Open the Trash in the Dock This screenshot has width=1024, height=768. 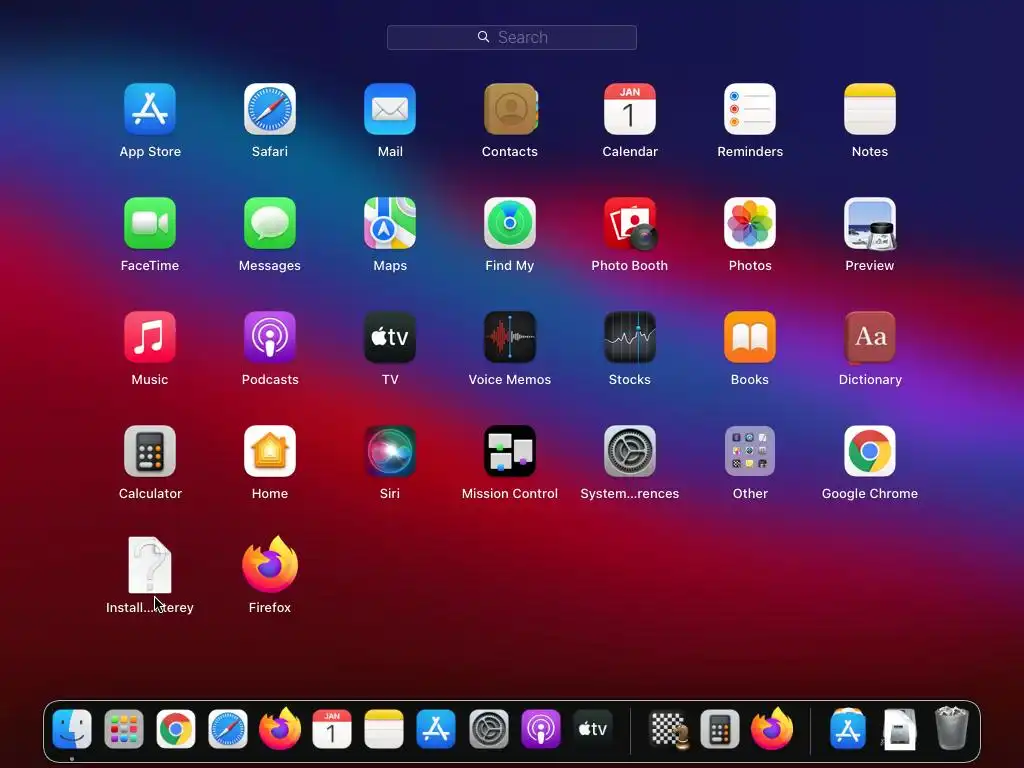pyautogui.click(x=952, y=728)
